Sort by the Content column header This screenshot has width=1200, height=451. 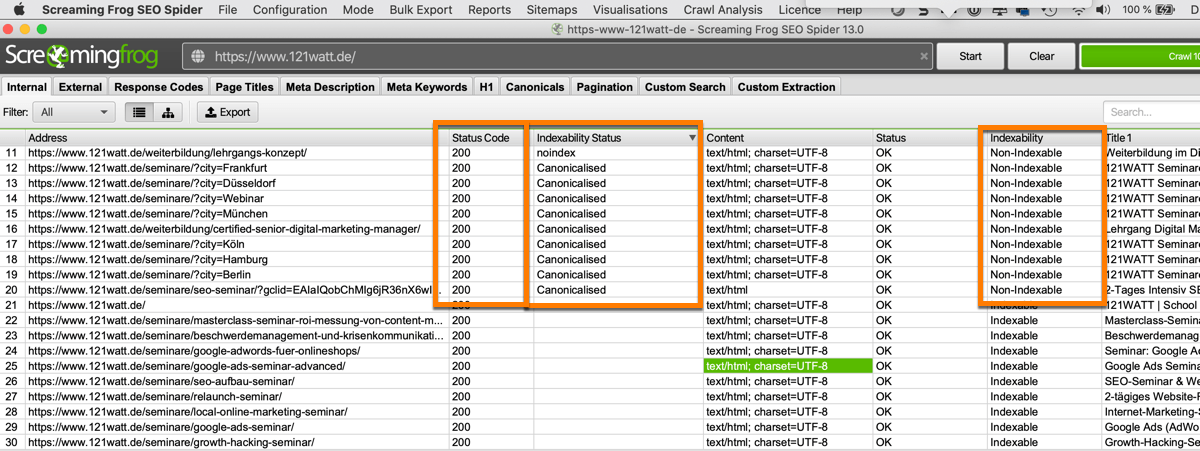[x=788, y=138]
